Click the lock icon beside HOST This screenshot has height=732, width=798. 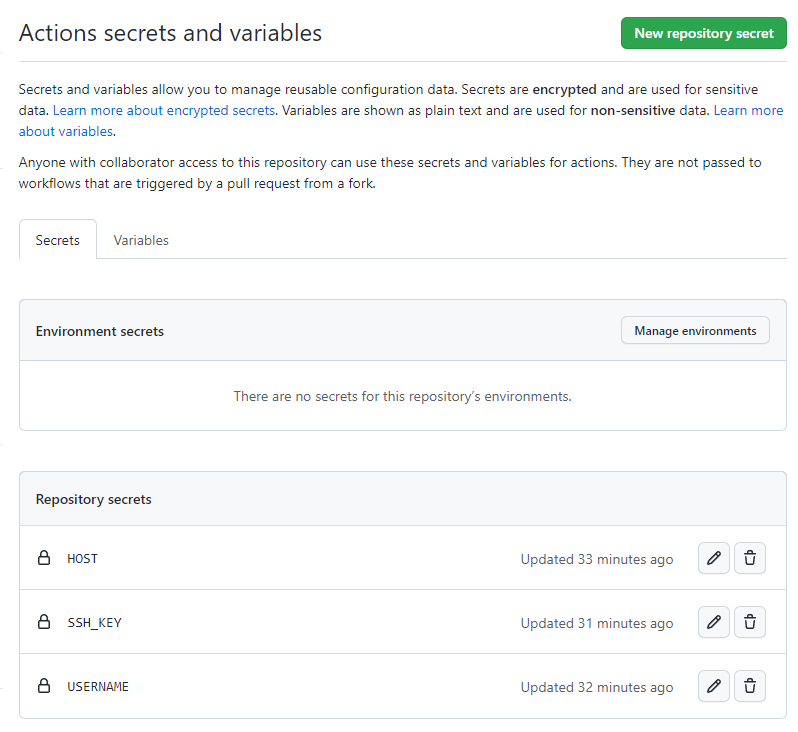(44, 559)
